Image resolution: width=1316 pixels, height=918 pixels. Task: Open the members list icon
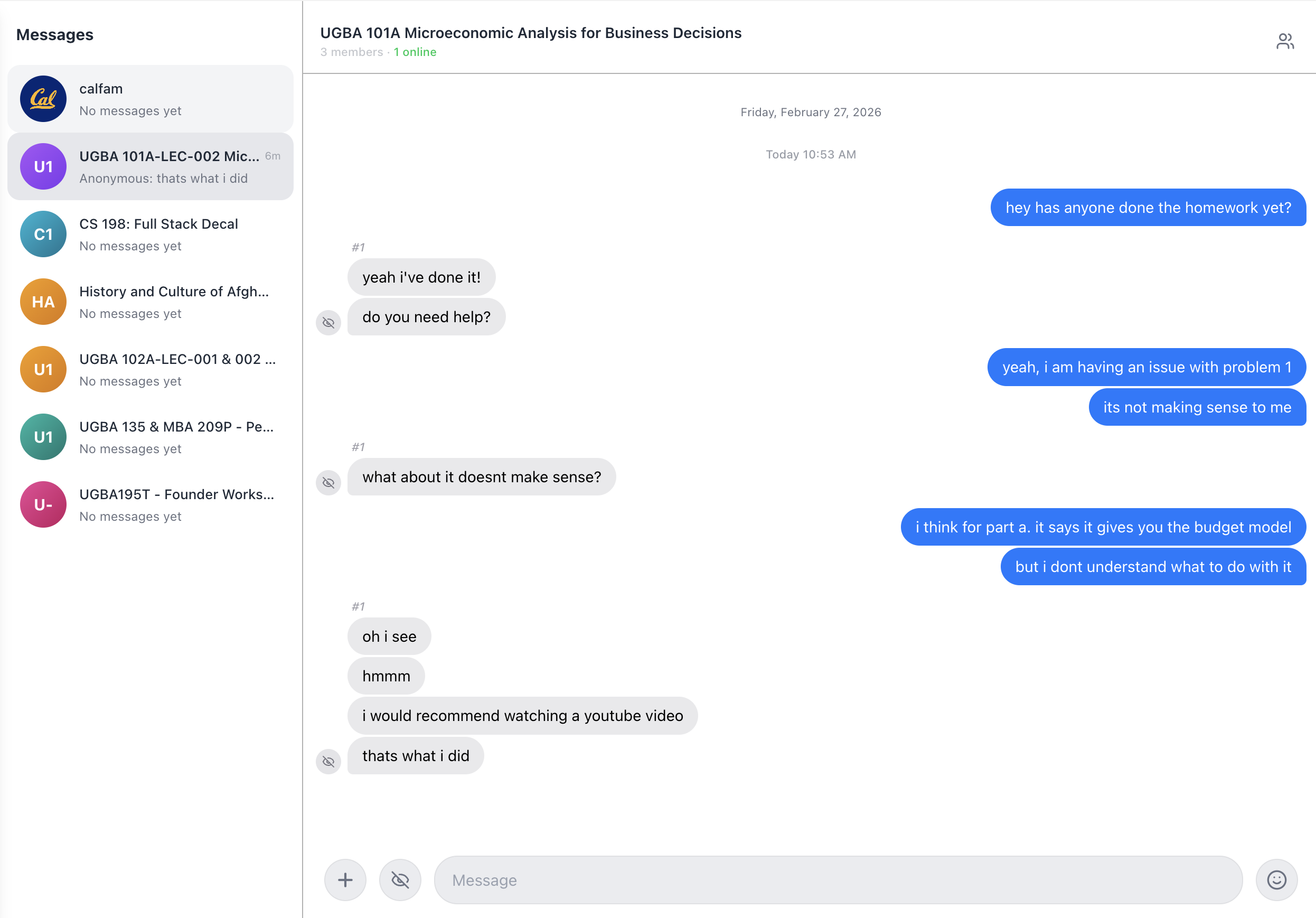pos(1284,41)
